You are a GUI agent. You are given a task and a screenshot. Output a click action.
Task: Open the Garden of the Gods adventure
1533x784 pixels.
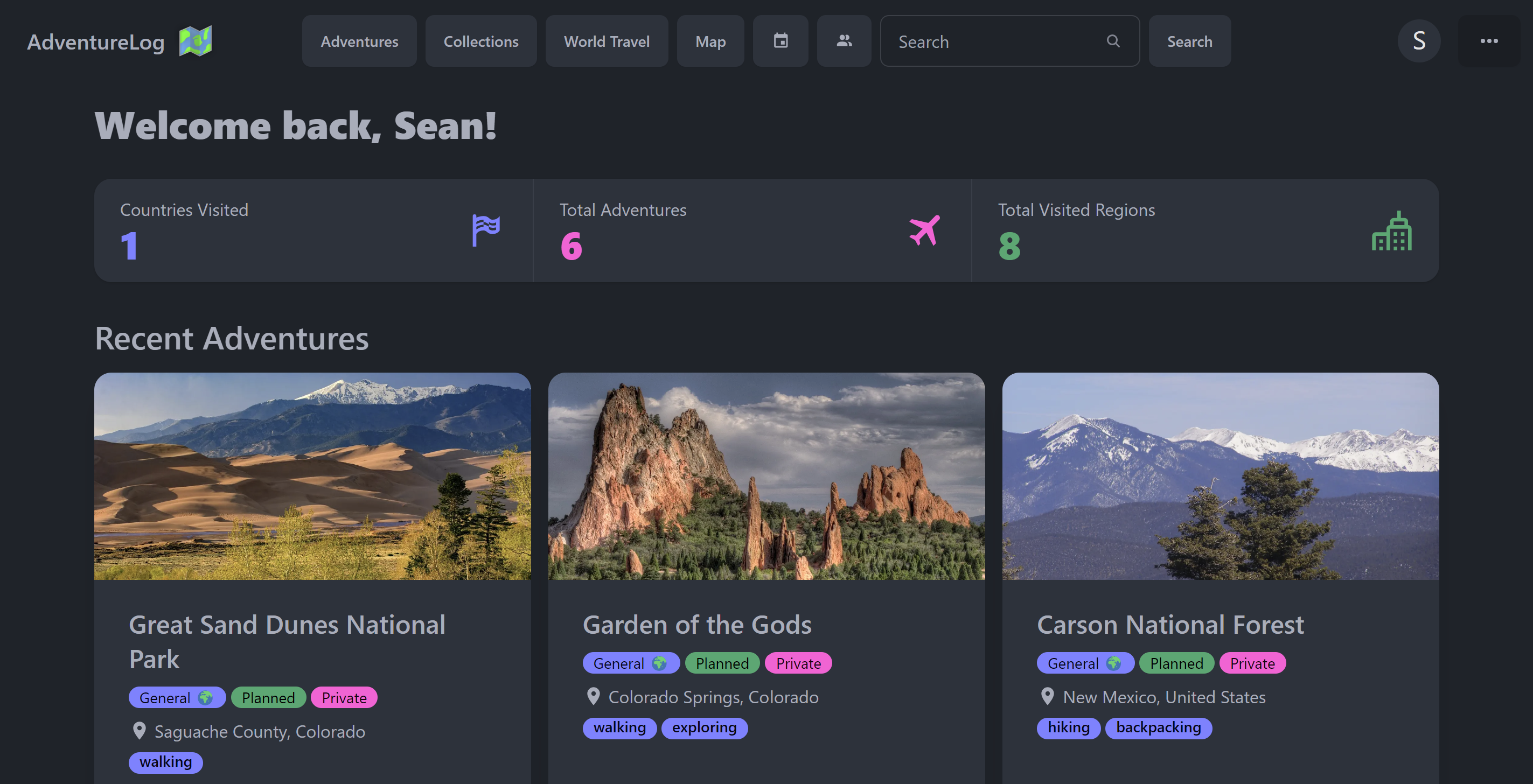pyautogui.click(x=698, y=625)
